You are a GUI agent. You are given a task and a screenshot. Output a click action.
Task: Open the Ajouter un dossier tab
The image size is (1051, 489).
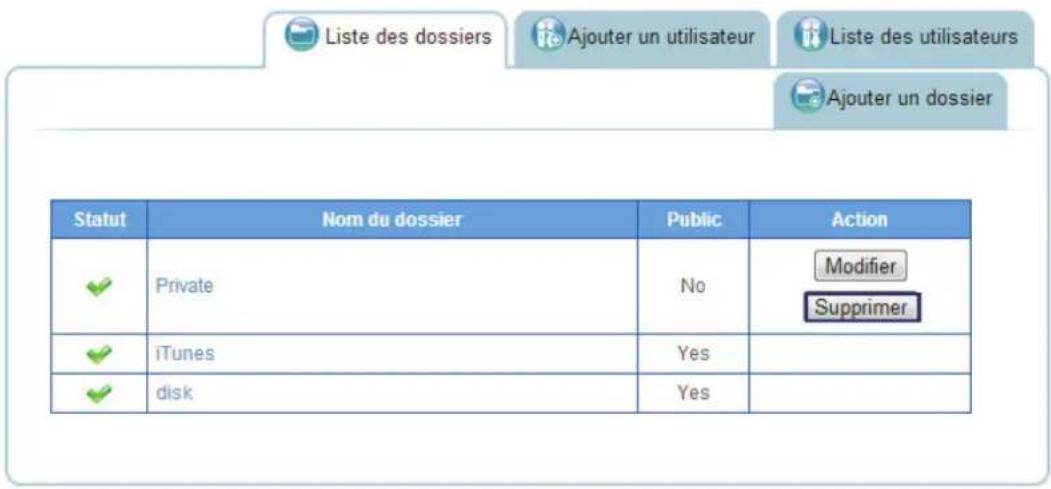click(908, 98)
